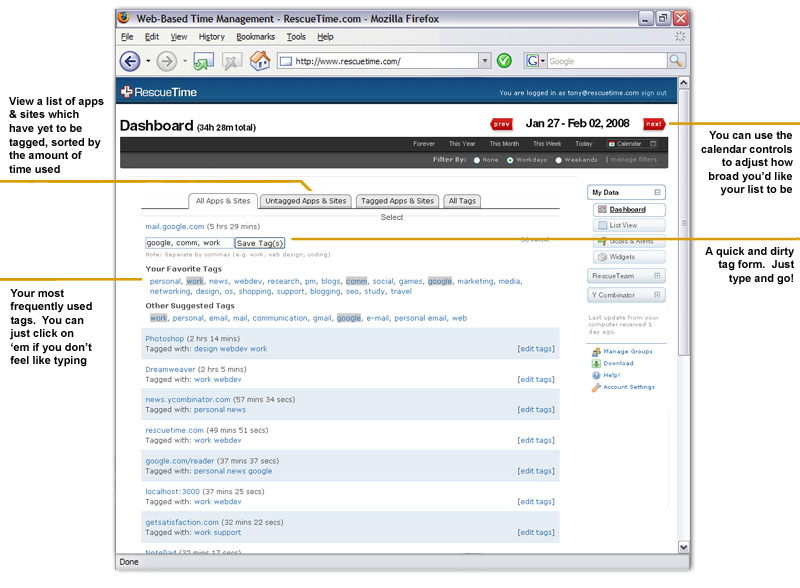800x588 pixels.
Task: Click the scrollbar up arrow
Action: pos(684,83)
